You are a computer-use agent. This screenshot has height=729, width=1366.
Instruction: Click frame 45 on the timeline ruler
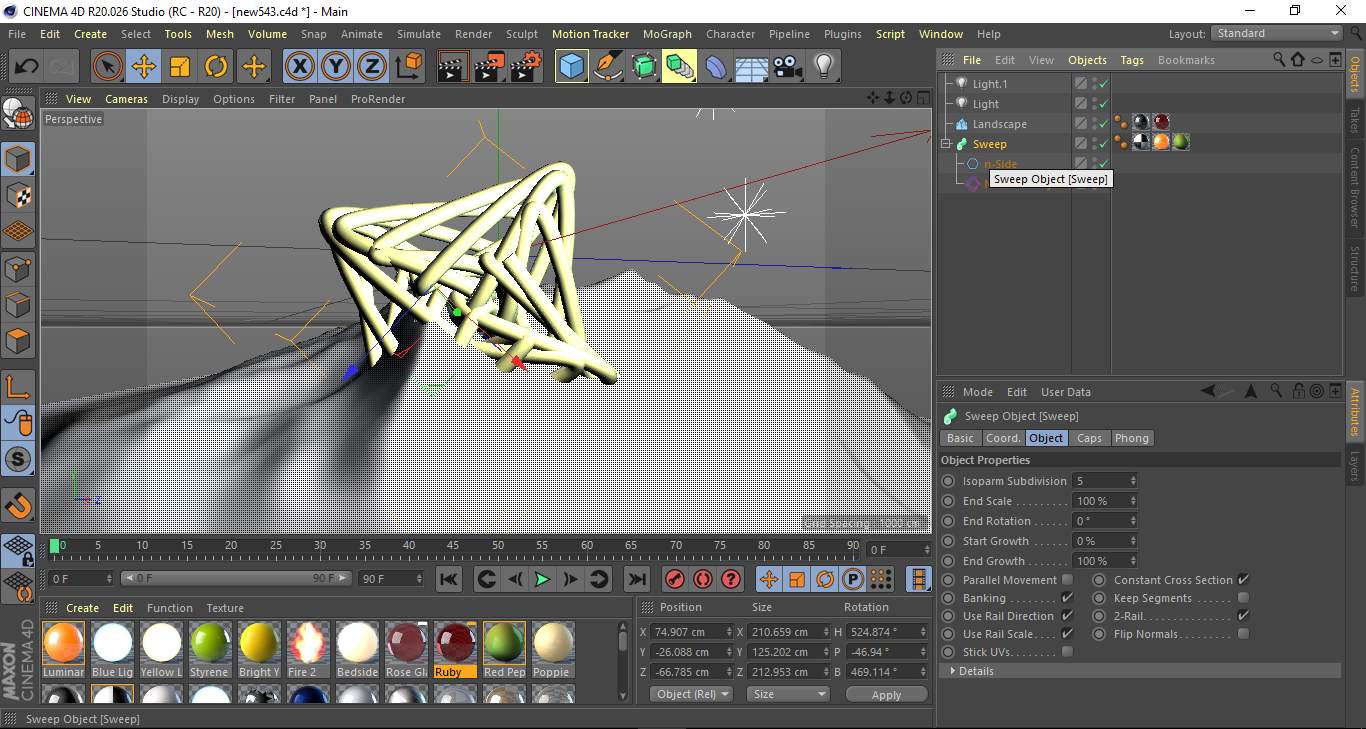click(x=453, y=546)
